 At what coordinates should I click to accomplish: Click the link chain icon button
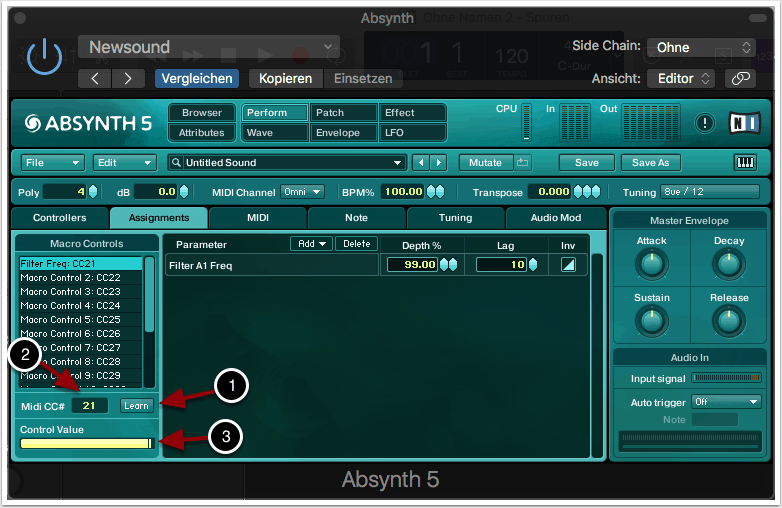(740, 78)
